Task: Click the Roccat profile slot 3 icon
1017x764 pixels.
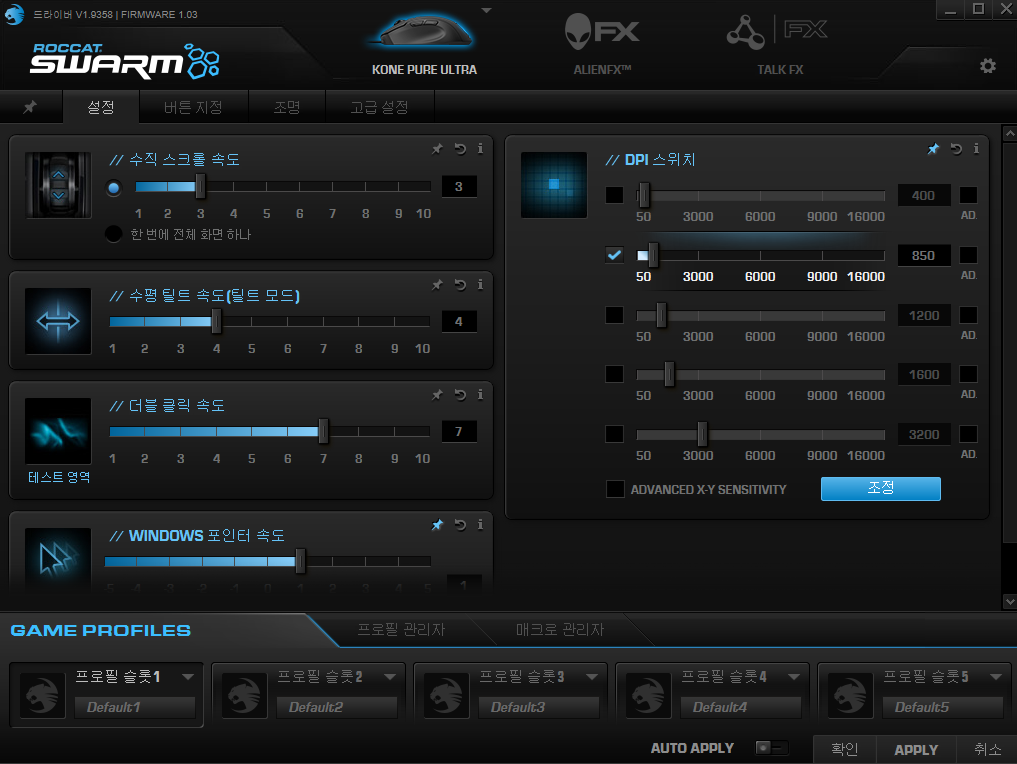Action: 446,695
